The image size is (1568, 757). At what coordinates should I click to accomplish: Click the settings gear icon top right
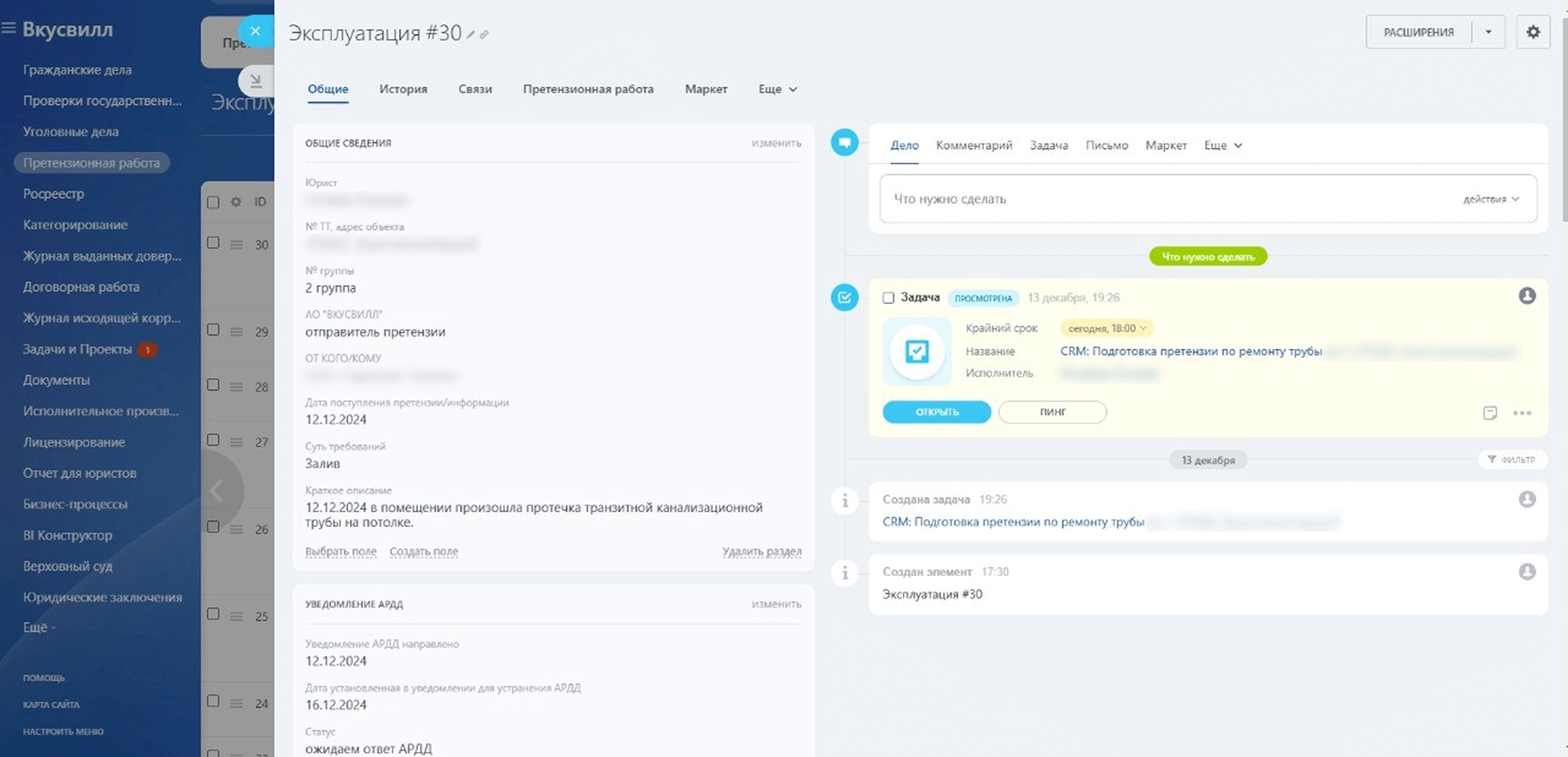click(1532, 32)
